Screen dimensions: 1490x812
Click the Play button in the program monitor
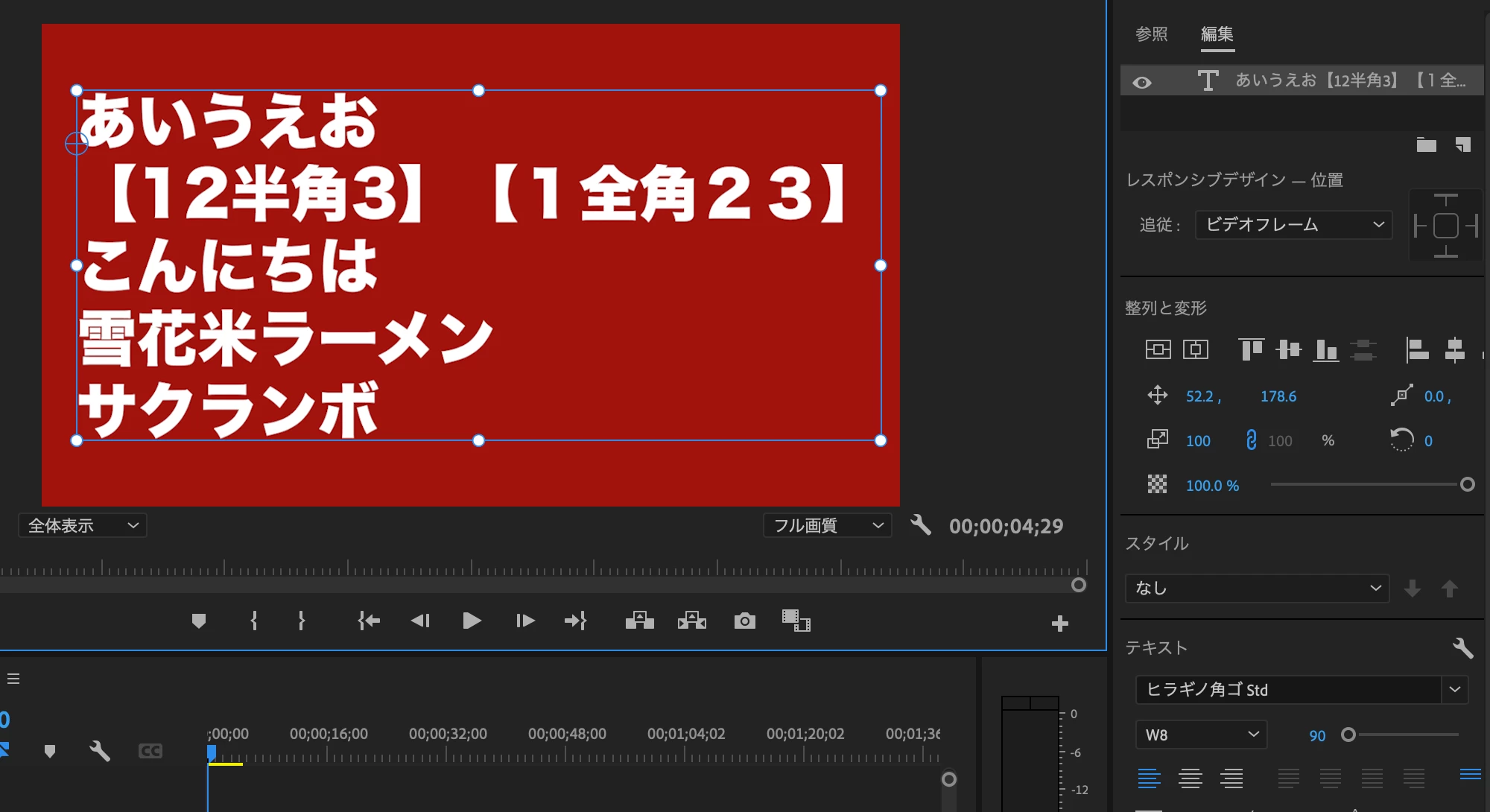point(472,621)
